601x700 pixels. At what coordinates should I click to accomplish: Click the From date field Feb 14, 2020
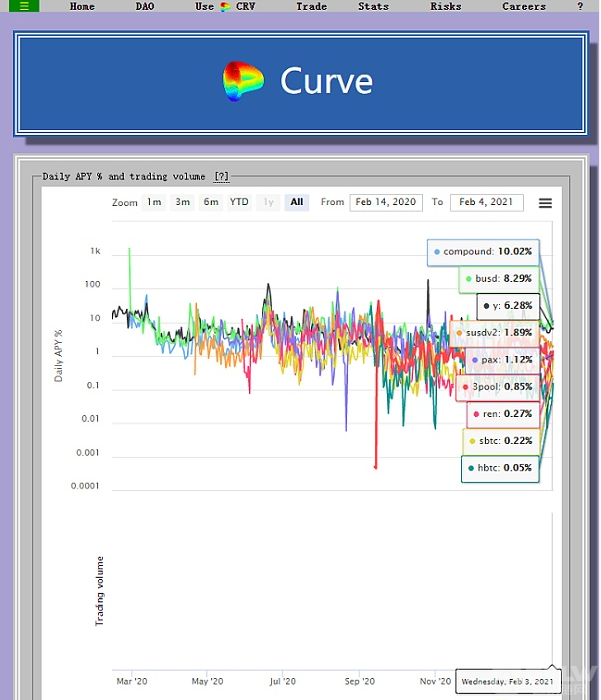click(386, 202)
